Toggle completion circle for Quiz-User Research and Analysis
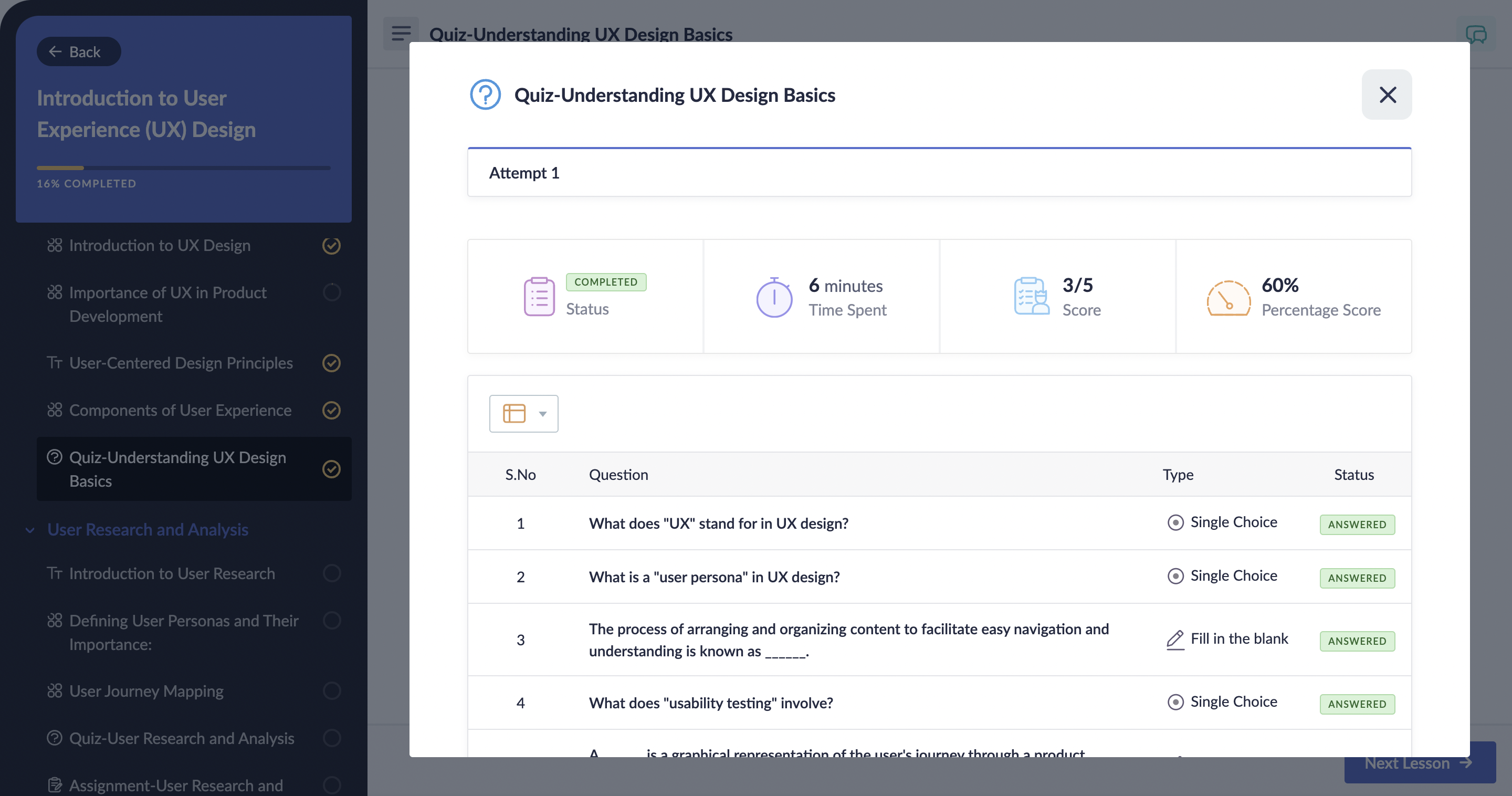Image resolution: width=1512 pixels, height=796 pixels. point(332,737)
